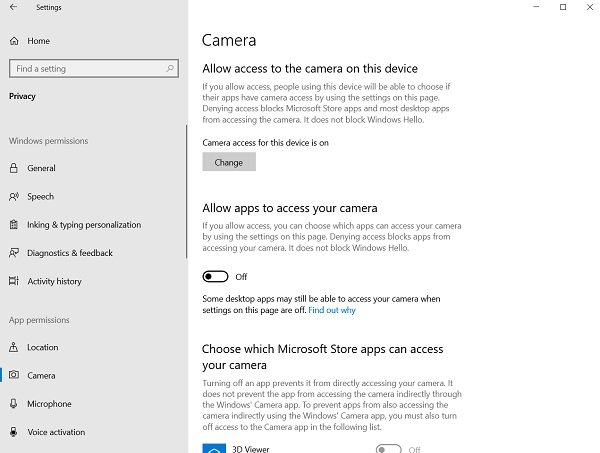The height and width of the screenshot is (453, 600).
Task: Maximize the Settings window
Action: pos(562,8)
